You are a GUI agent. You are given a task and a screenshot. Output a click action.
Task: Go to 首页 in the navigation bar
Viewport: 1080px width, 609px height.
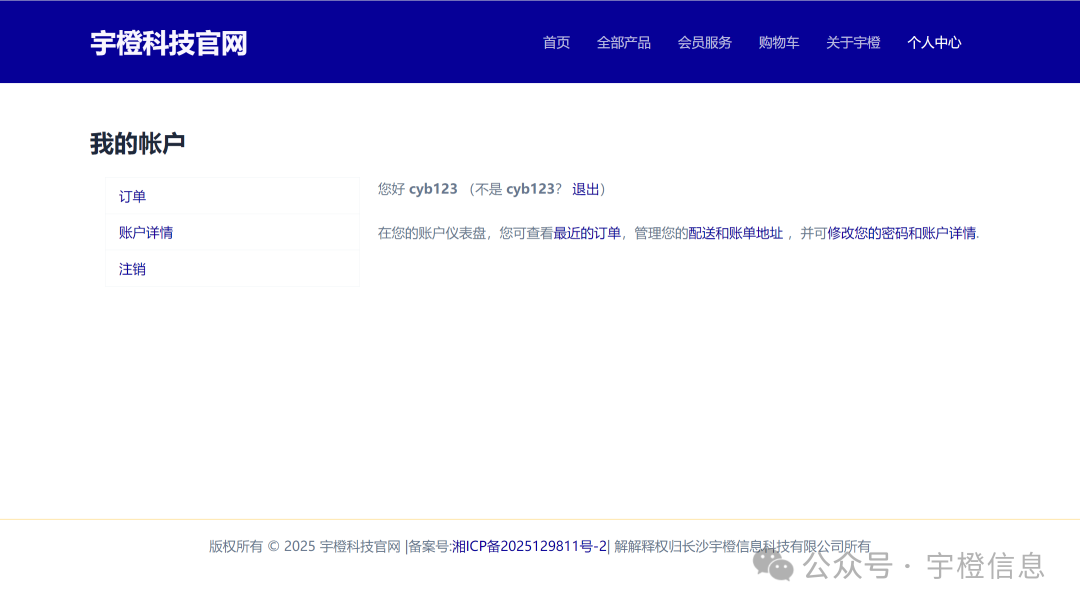(x=556, y=42)
